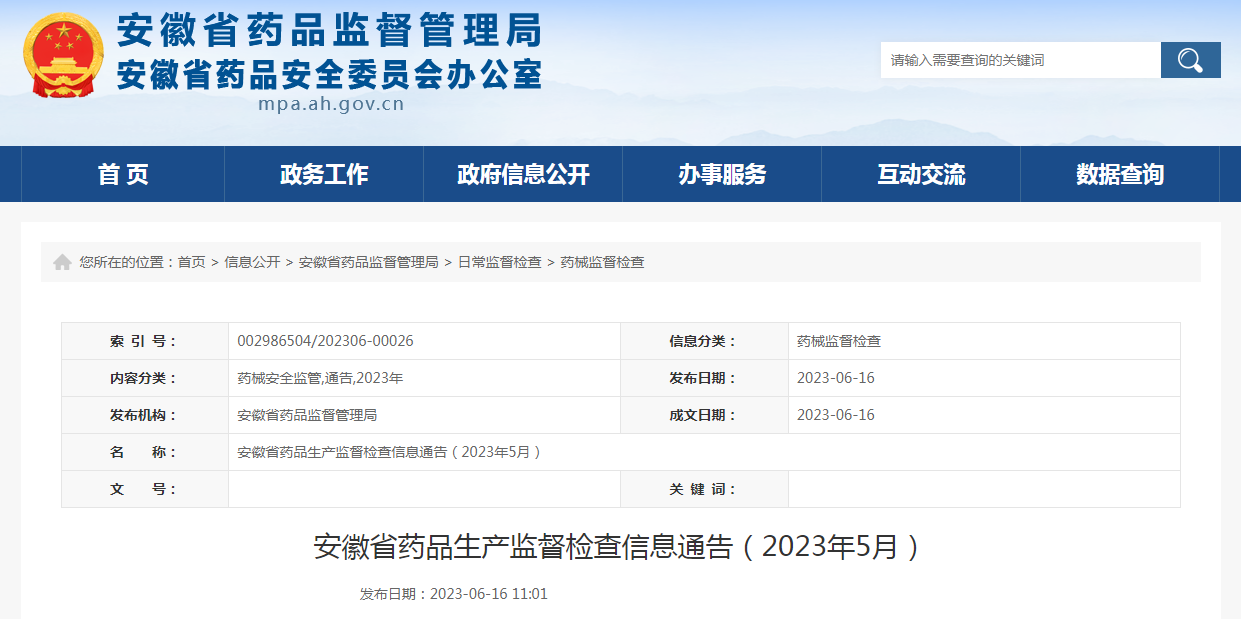Click the home icon in the breadcrumb
This screenshot has width=1241, height=619.
[62, 262]
